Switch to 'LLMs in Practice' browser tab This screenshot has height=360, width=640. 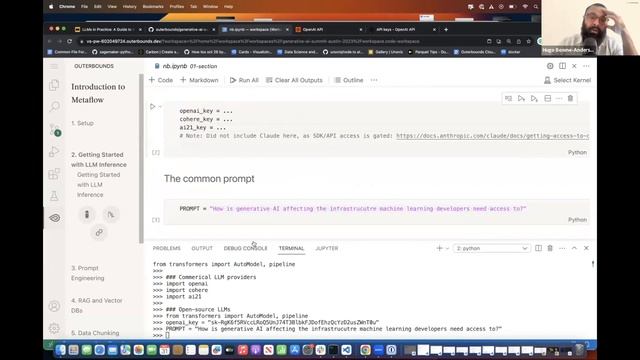tap(108, 29)
